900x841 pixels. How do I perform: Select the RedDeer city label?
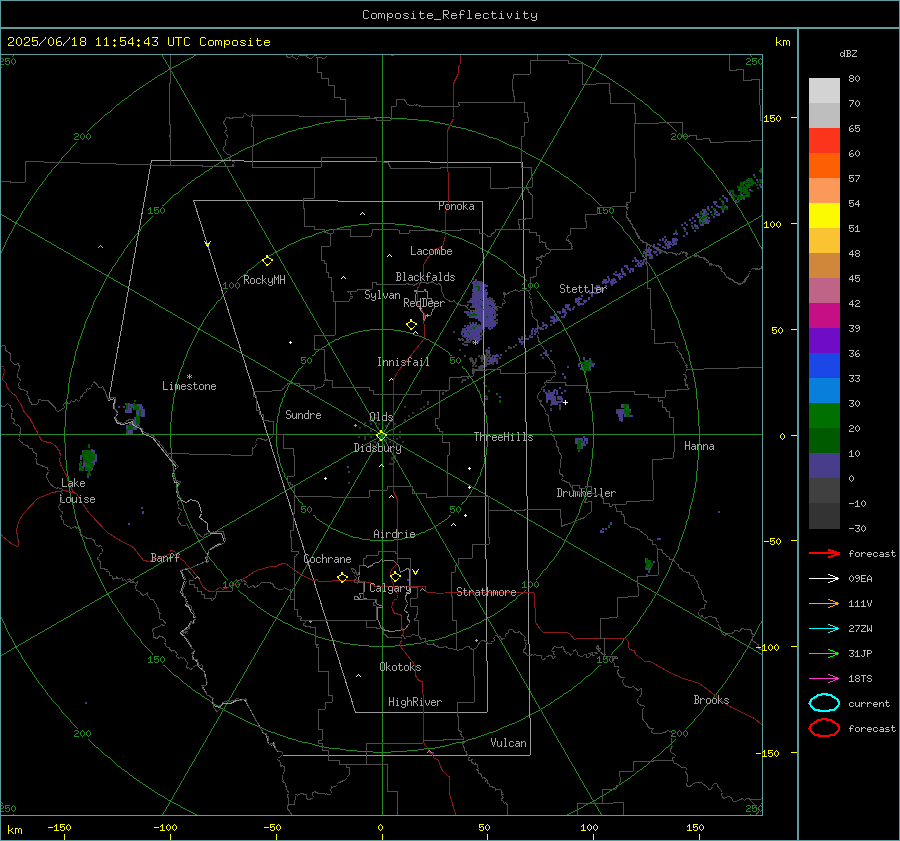424,303
